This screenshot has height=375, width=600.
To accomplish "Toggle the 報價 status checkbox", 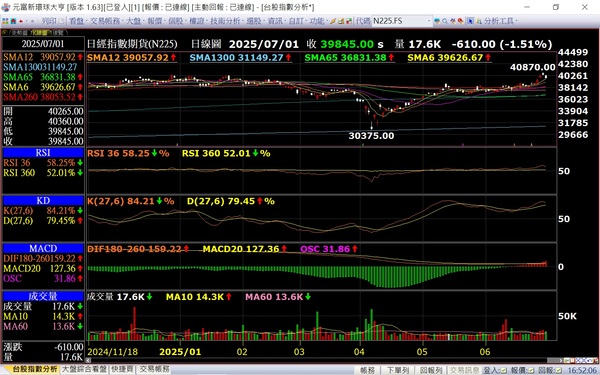I will point(531,370).
